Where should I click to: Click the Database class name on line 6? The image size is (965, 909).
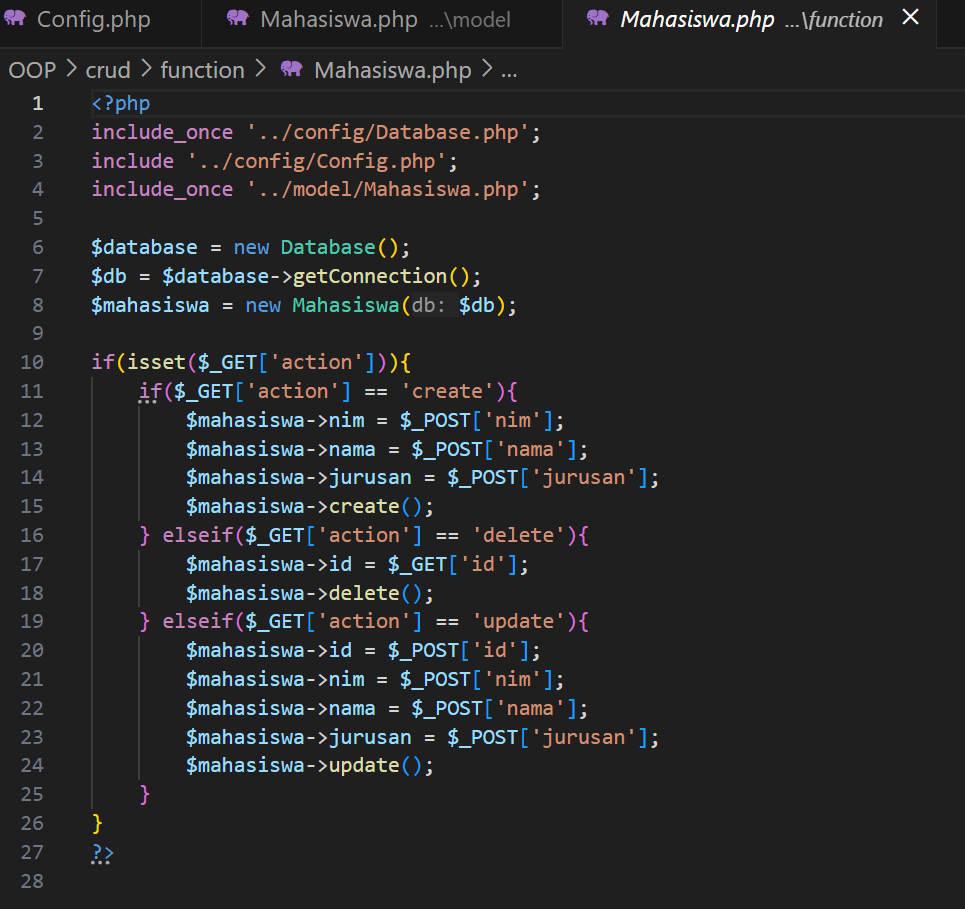(x=327, y=247)
